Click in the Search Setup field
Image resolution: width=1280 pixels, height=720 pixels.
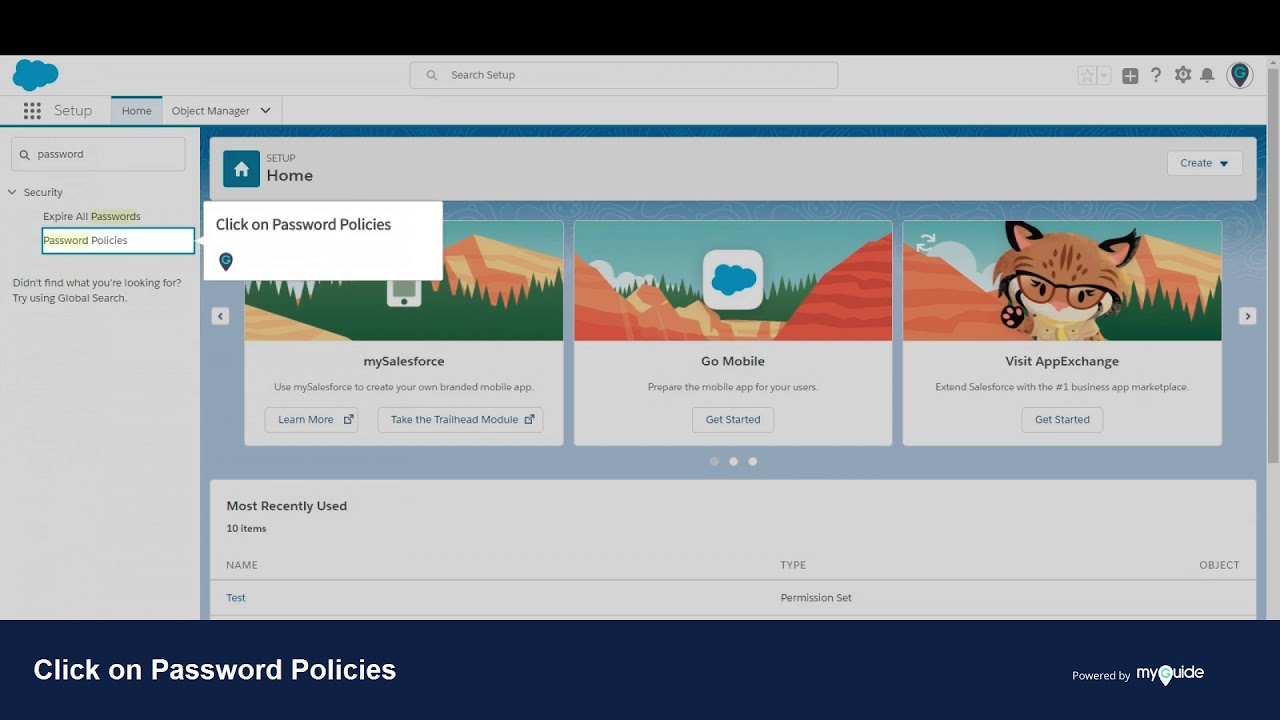coord(623,75)
